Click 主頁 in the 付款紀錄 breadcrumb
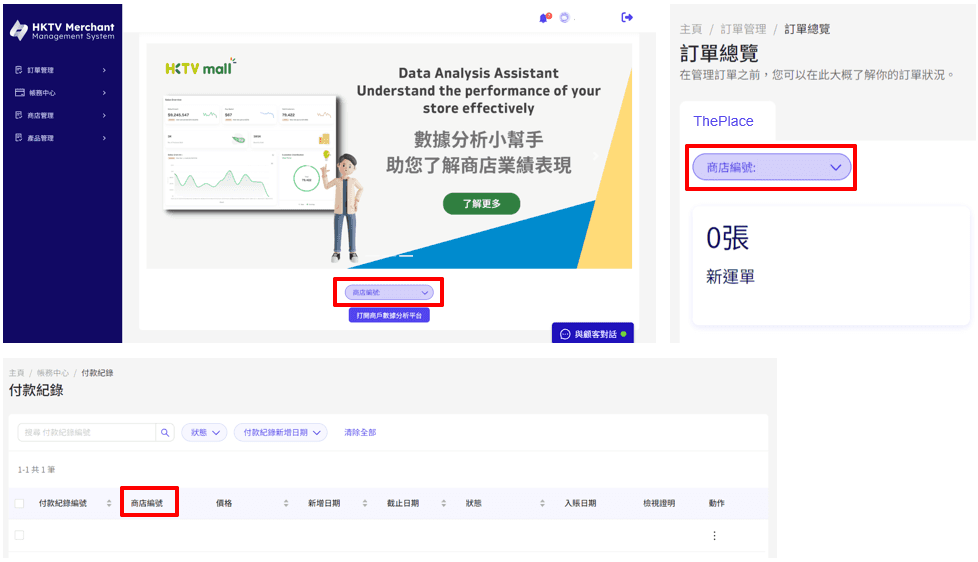 tap(16, 373)
